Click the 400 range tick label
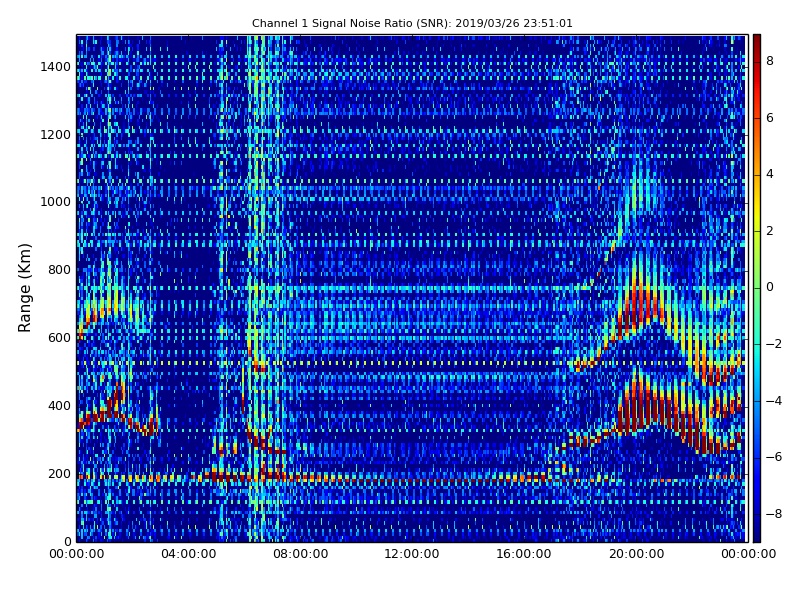 coord(59,406)
